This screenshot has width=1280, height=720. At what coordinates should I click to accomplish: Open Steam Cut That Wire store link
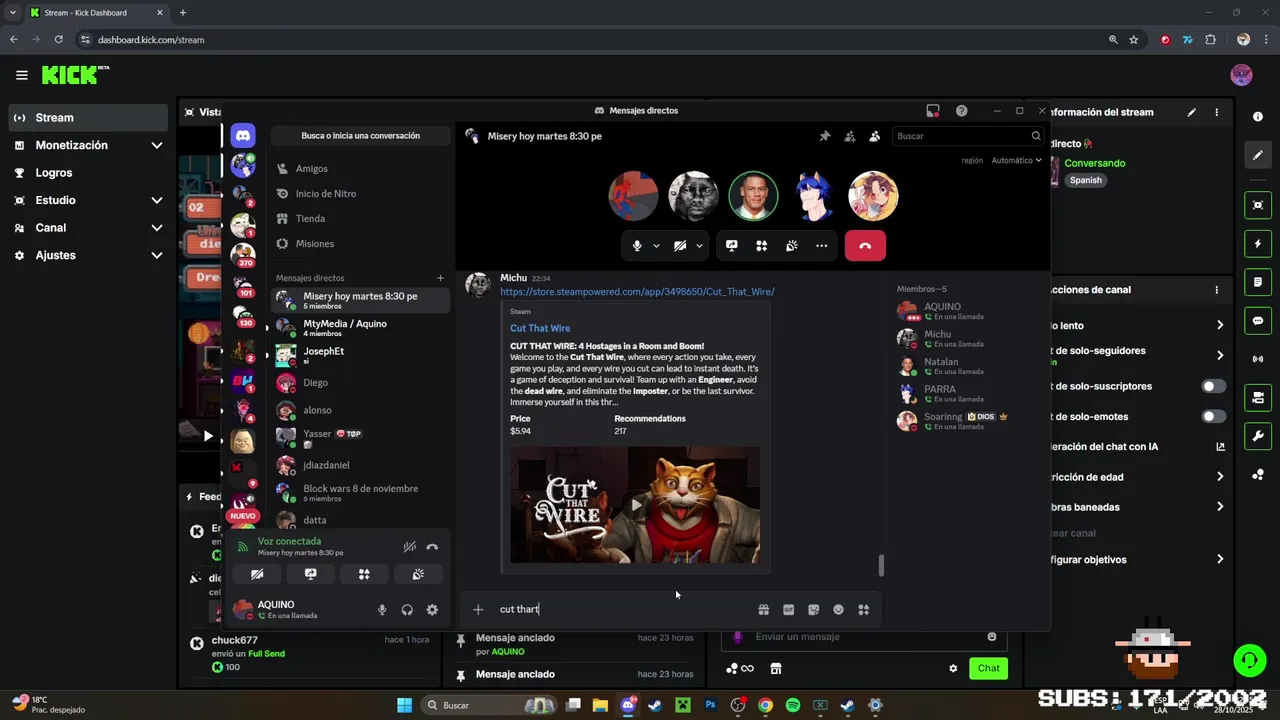point(637,292)
